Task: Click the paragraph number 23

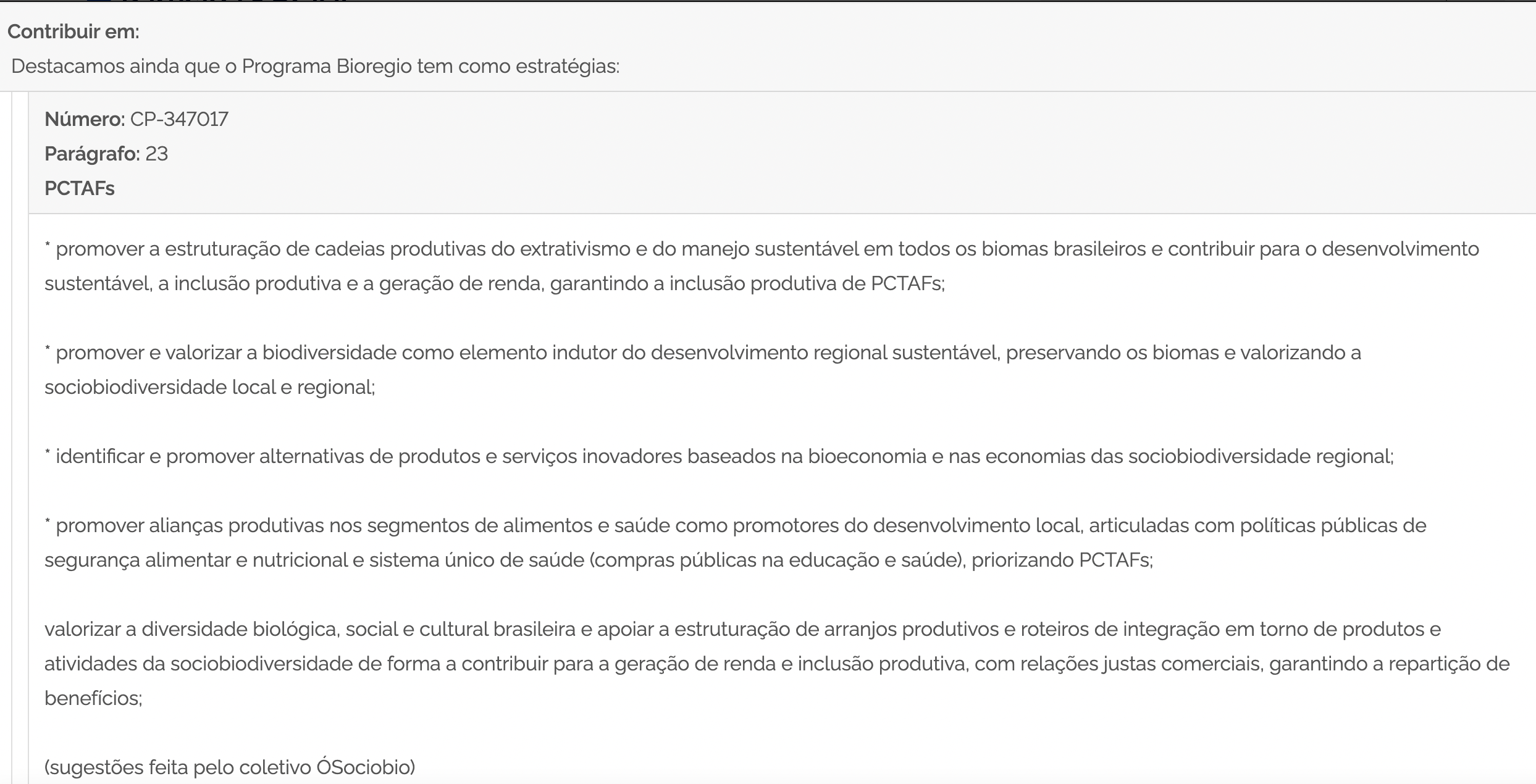Action: [157, 154]
